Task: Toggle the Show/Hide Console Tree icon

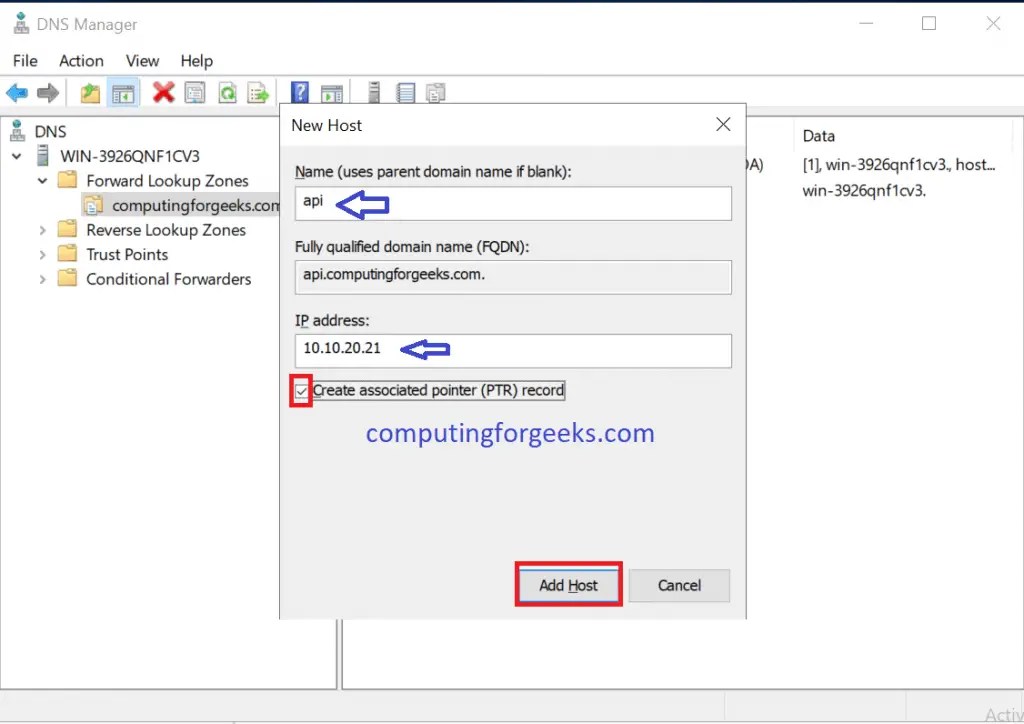Action: pyautogui.click(x=121, y=92)
